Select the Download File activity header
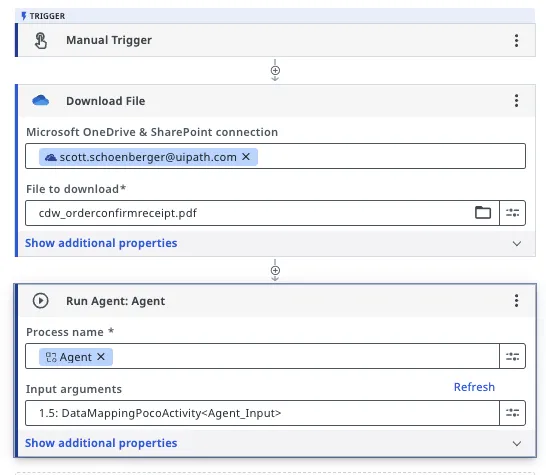This screenshot has width=546, height=475. (277, 101)
